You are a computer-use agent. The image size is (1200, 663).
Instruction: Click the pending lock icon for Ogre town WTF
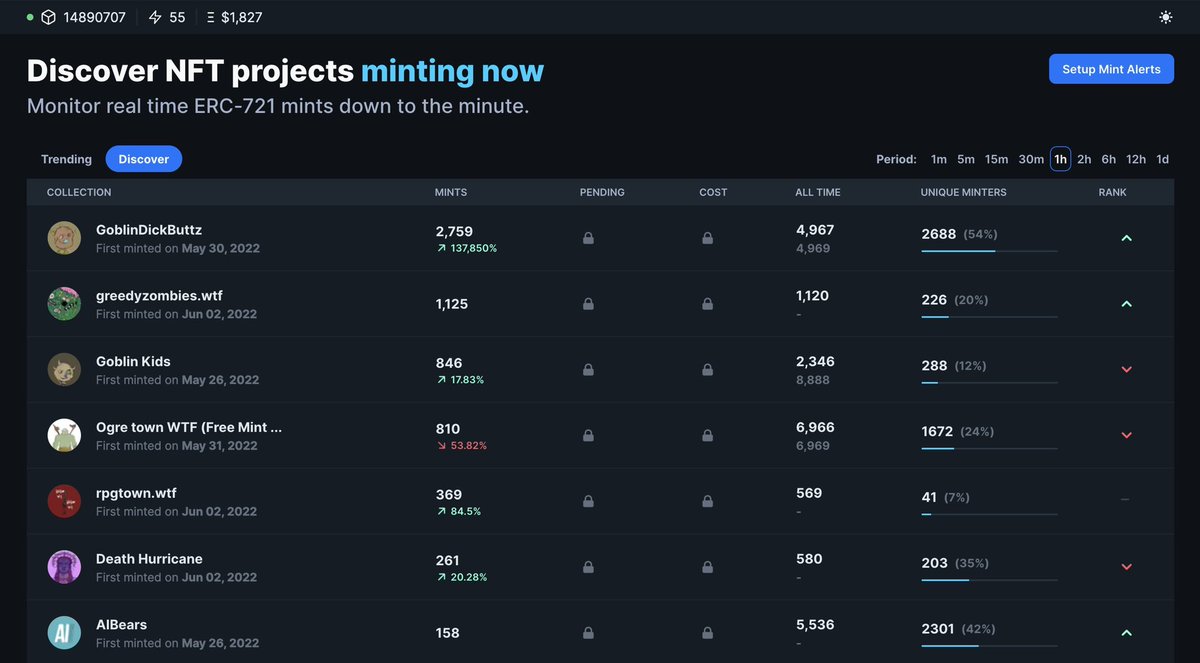(x=588, y=435)
